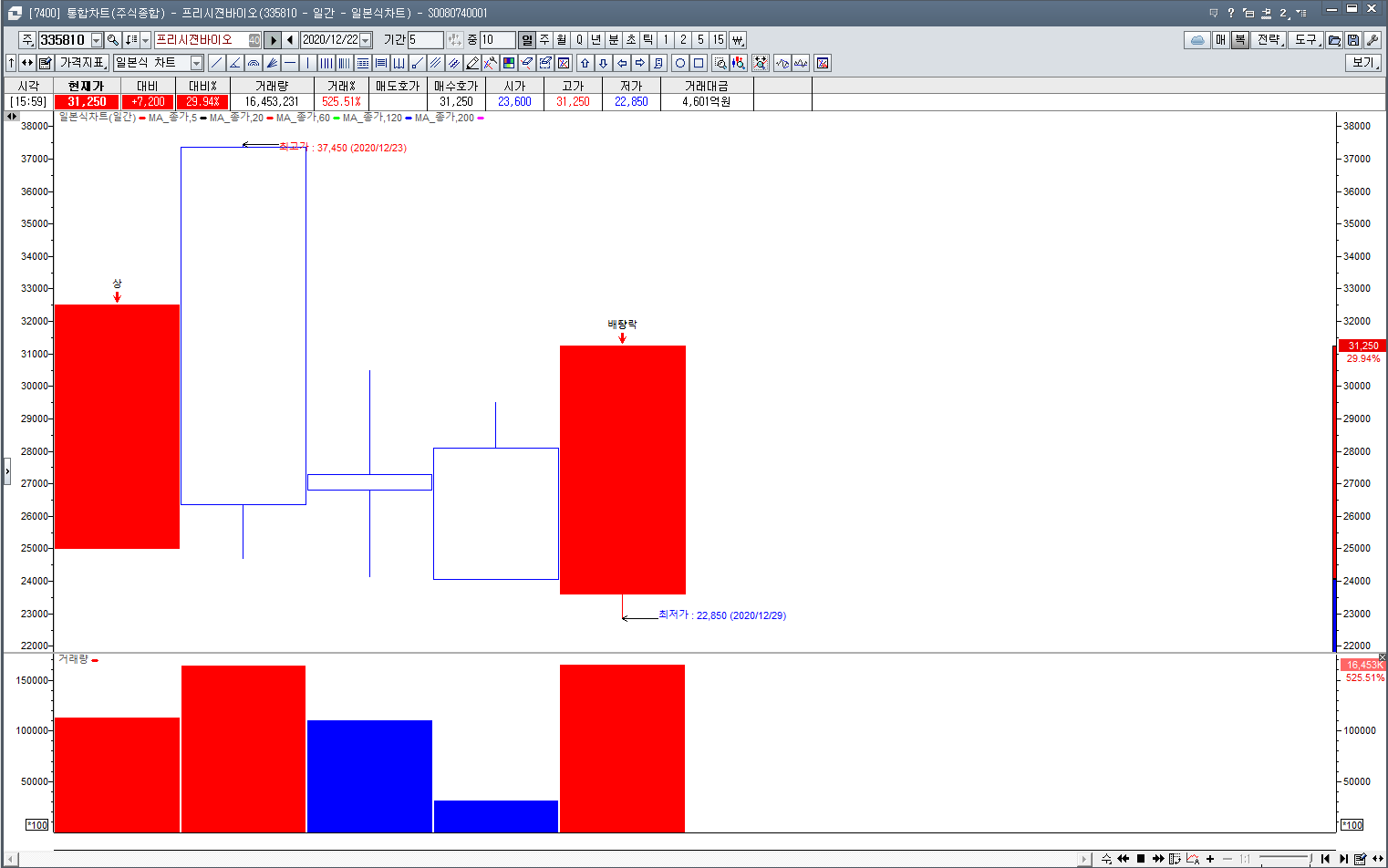Adjust the bottom zoom slider
1388x868 pixels.
point(1284,859)
